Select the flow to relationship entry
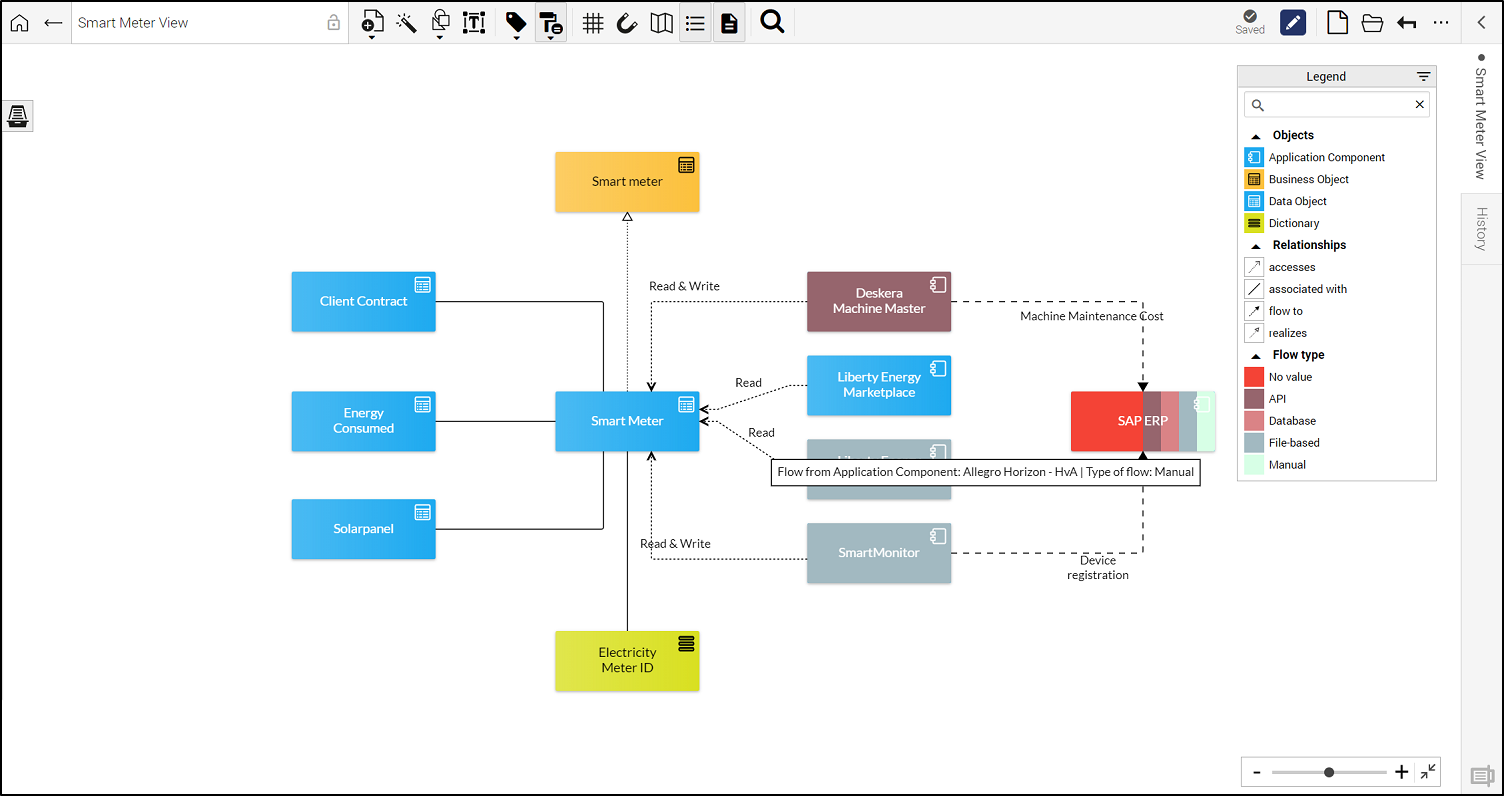This screenshot has height=796, width=1504. (x=1274, y=311)
